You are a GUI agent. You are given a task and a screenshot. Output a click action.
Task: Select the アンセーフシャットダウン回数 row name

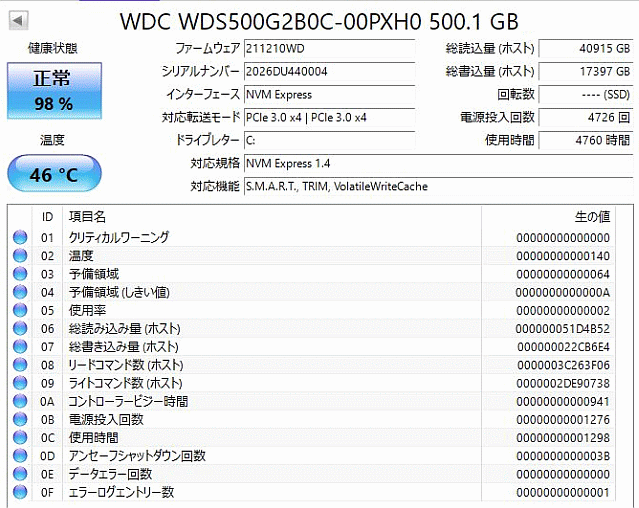(137, 456)
